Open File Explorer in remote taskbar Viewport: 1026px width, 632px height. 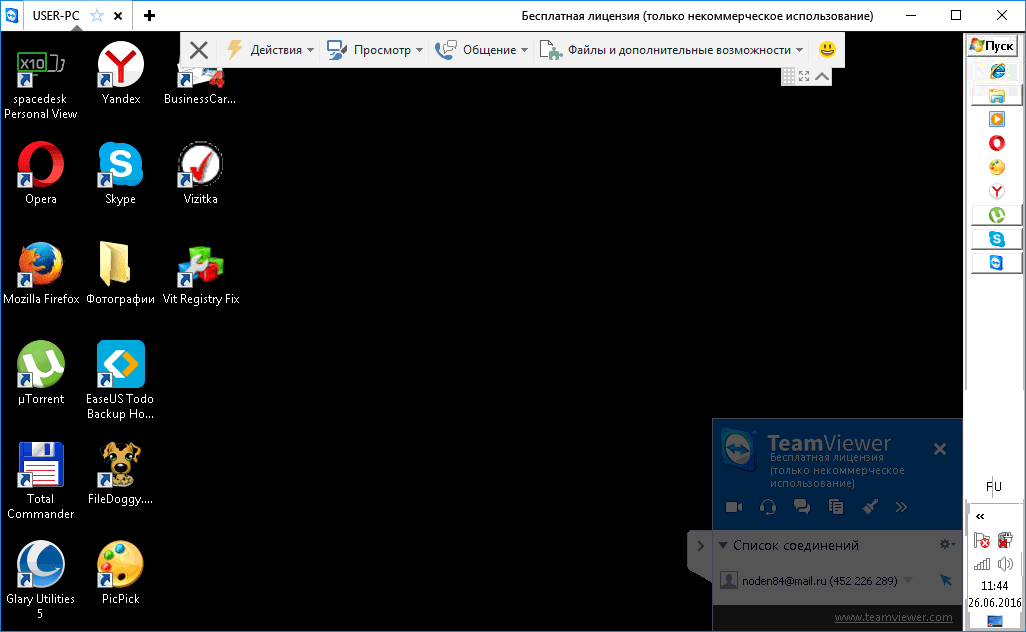(x=997, y=96)
